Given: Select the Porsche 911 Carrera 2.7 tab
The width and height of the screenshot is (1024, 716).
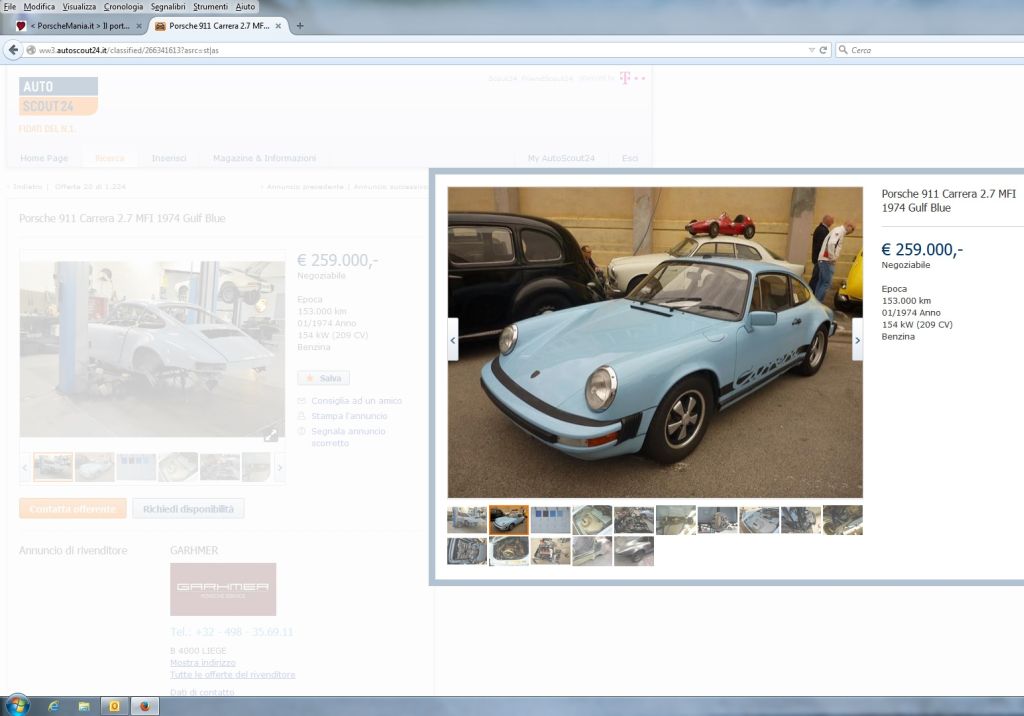Looking at the screenshot, I should 219,26.
